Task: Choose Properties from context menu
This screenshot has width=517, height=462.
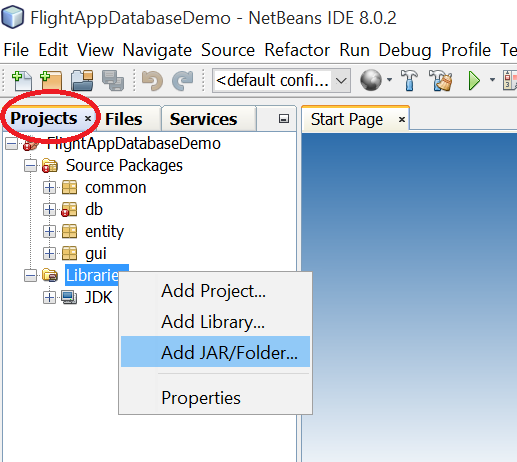Action: click(215, 398)
